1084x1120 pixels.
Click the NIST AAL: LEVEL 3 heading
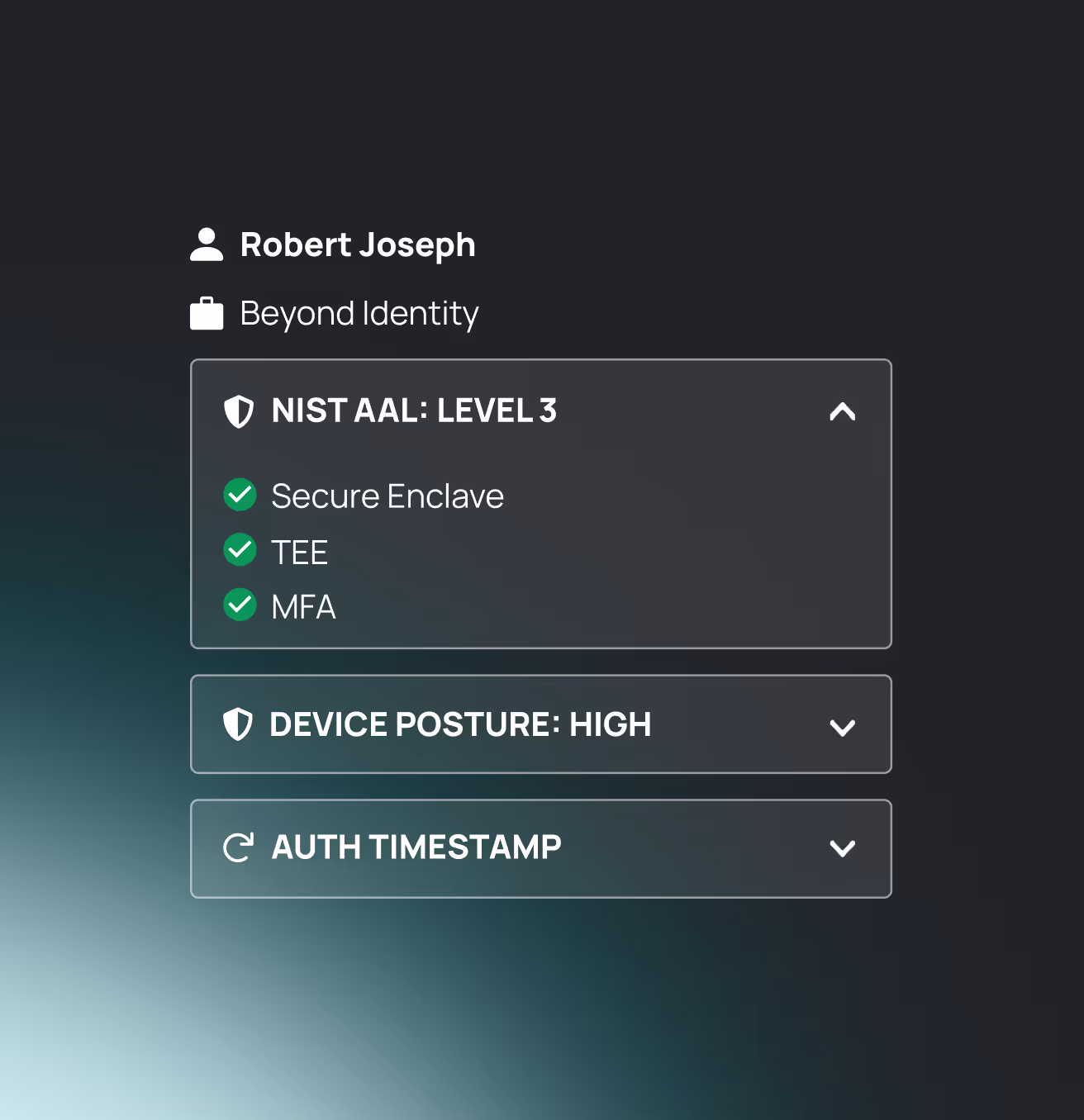[415, 411]
